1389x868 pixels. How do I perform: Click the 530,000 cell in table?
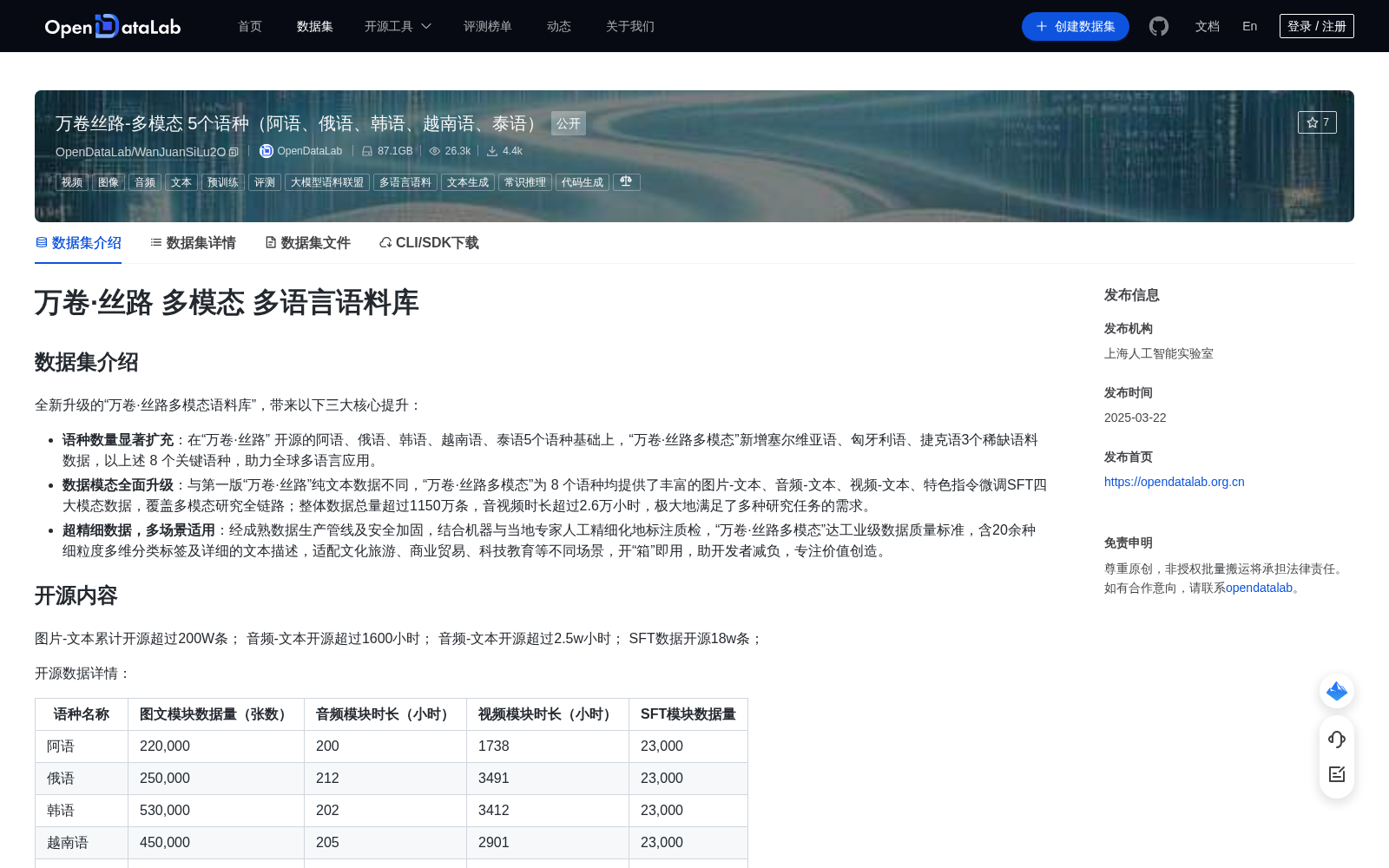point(216,811)
